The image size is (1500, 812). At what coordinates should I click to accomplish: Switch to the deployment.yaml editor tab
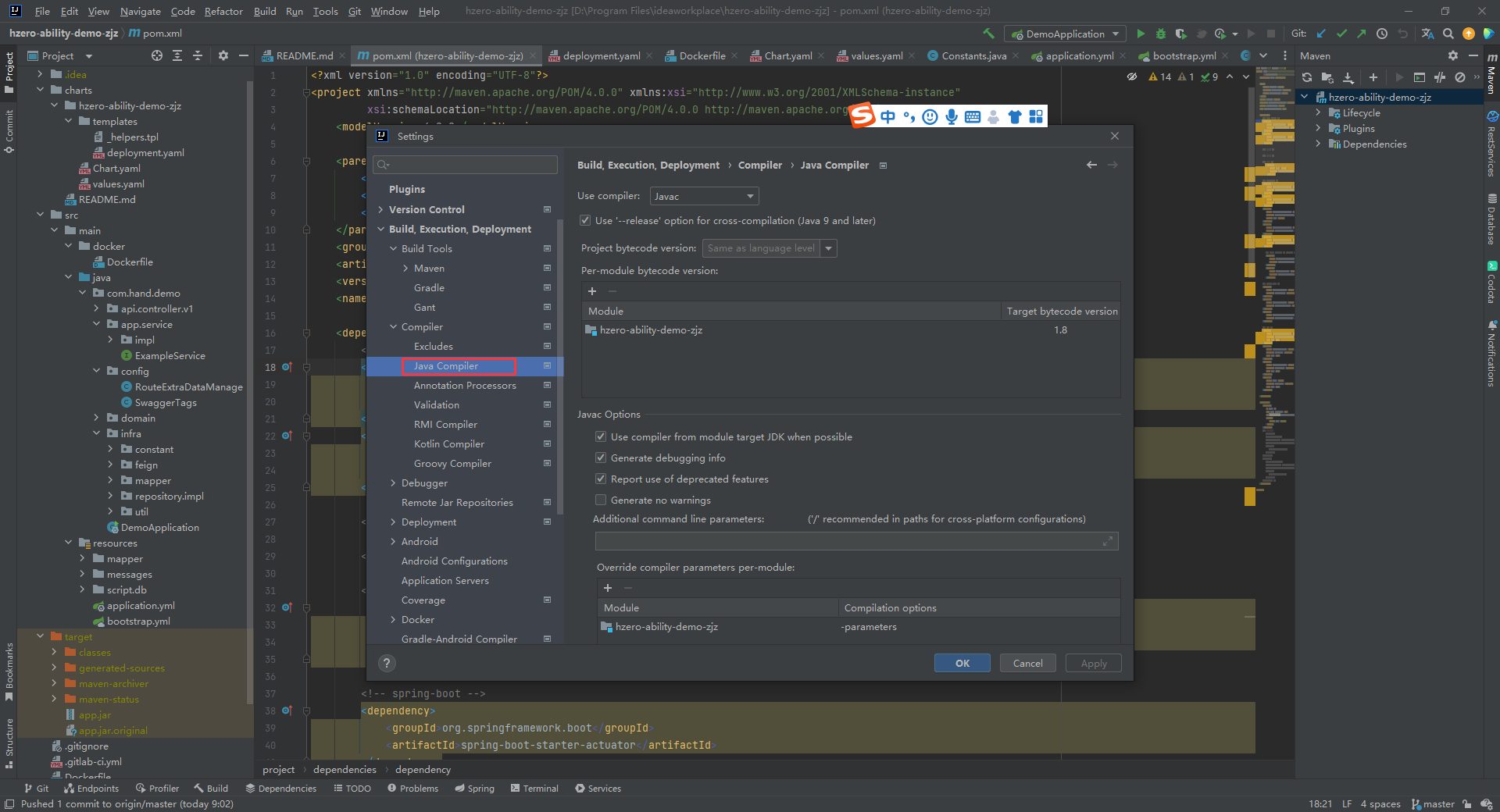pyautogui.click(x=600, y=55)
